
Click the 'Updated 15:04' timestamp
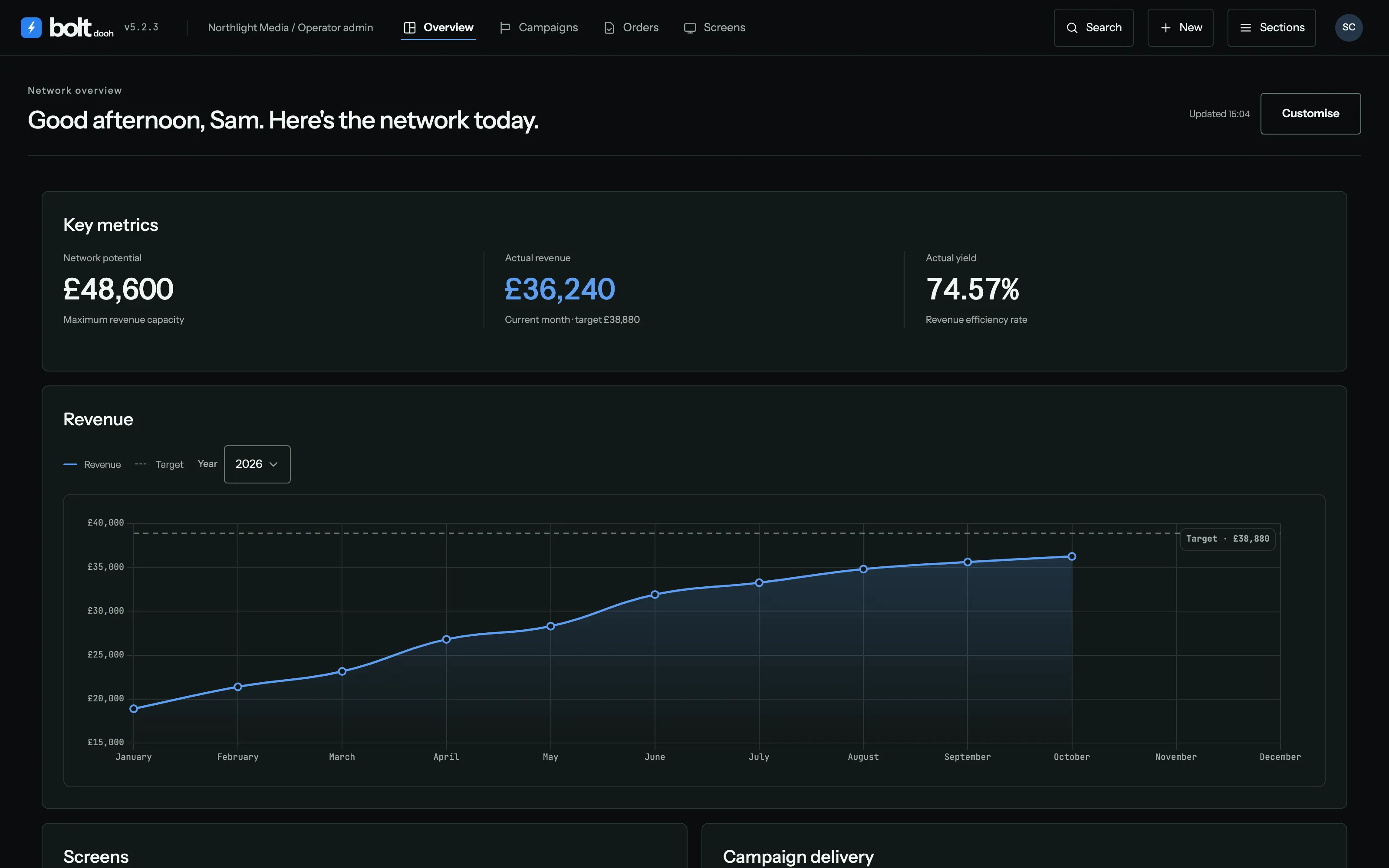pyautogui.click(x=1219, y=114)
